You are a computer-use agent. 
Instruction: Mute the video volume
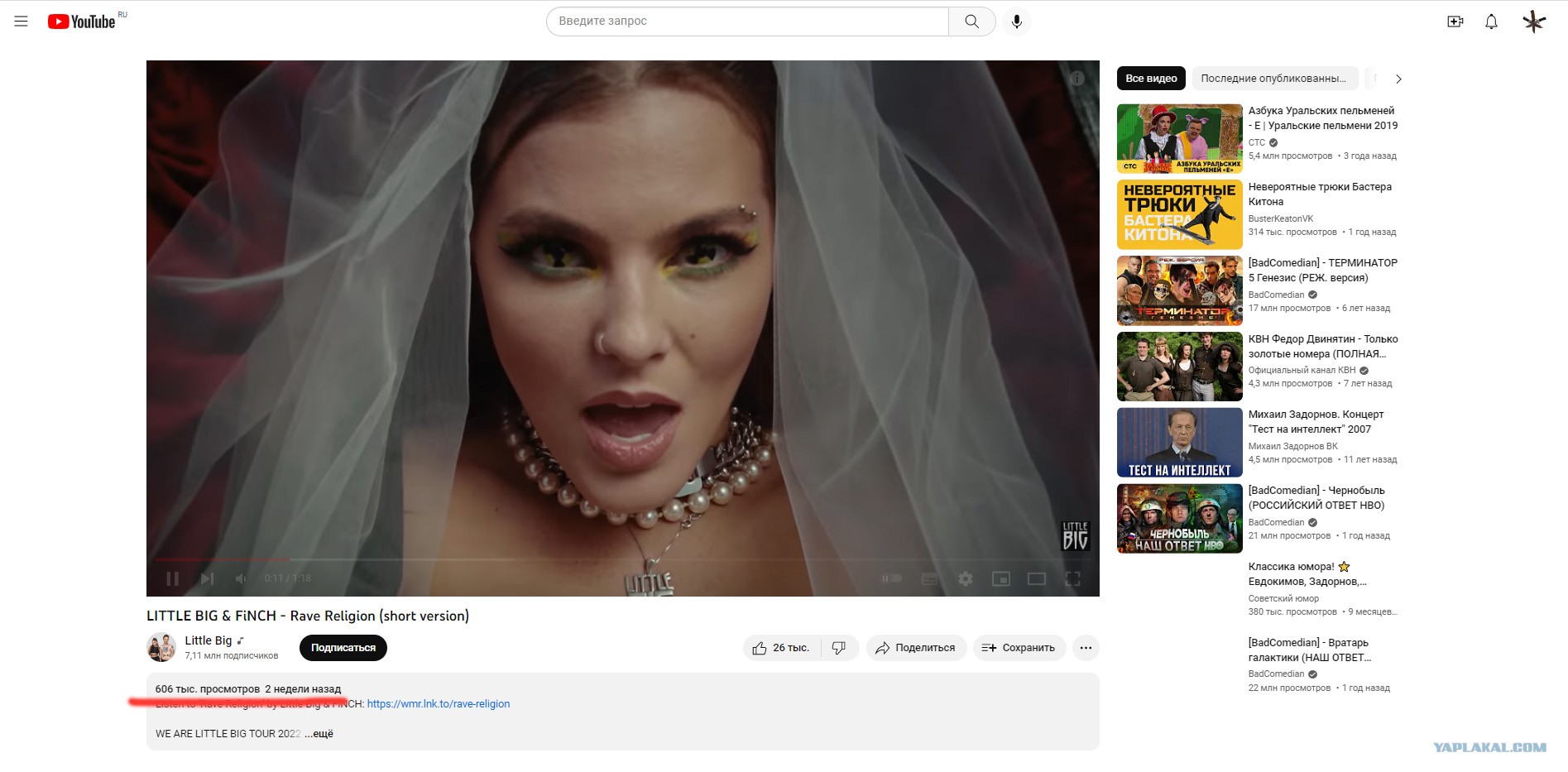point(241,578)
